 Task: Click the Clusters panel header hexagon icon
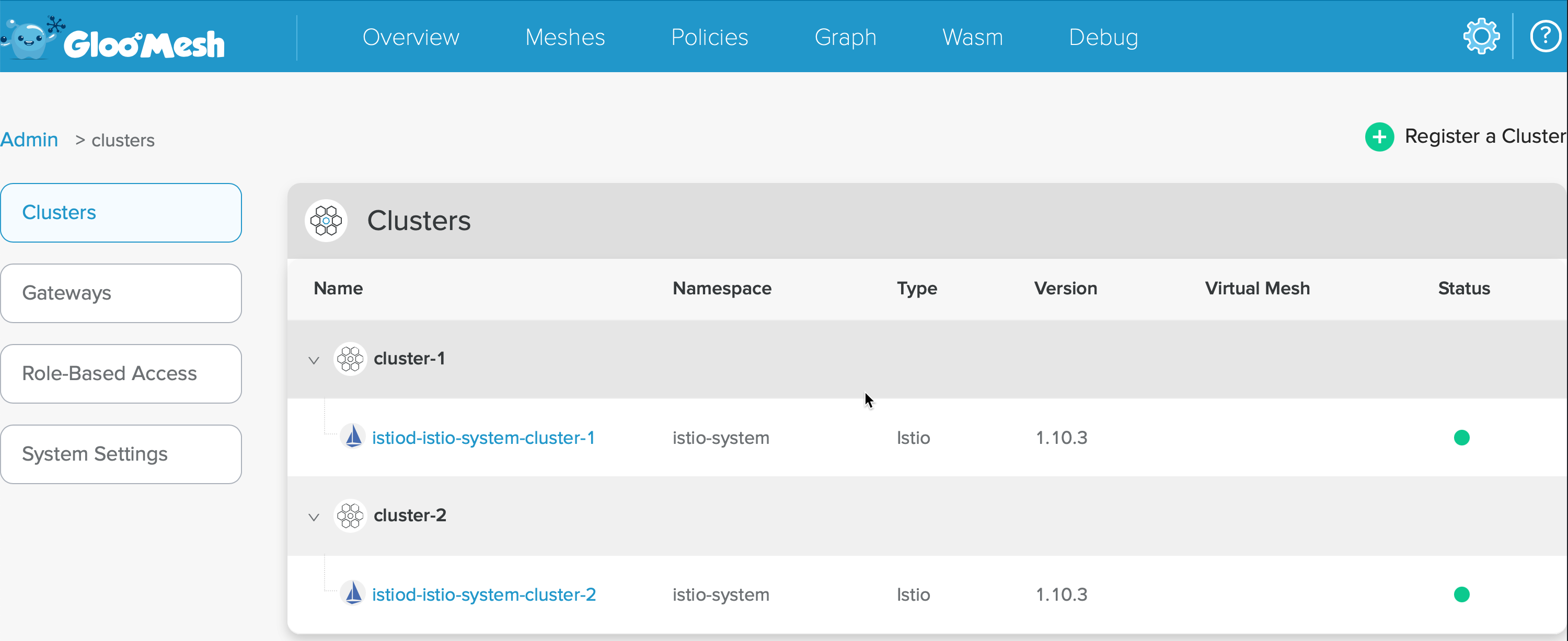point(326,220)
